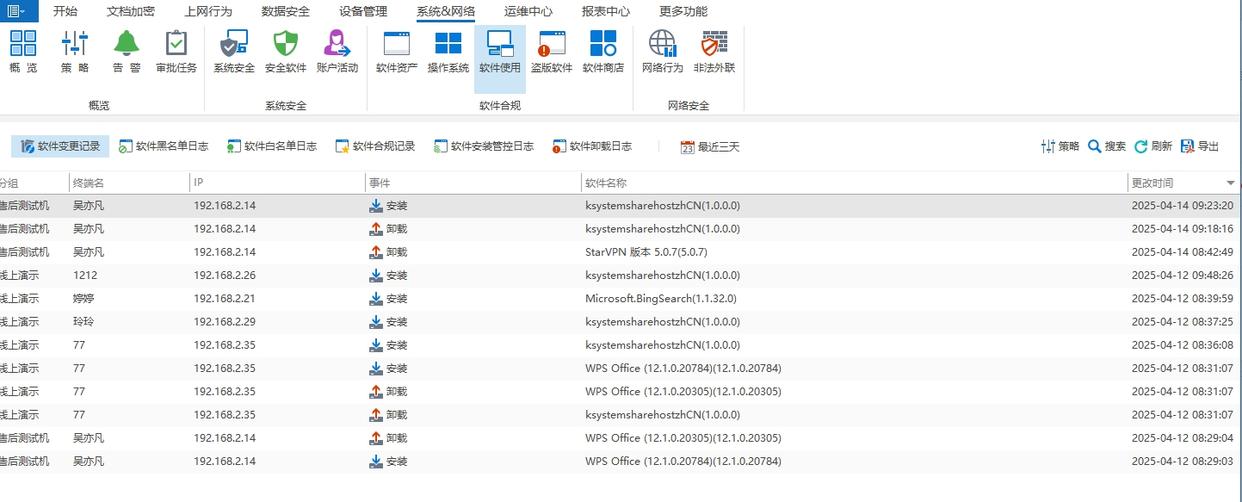This screenshot has height=502, width=1242.
Task: Open 盗版软件 pirated software view
Action: [x=551, y=52]
